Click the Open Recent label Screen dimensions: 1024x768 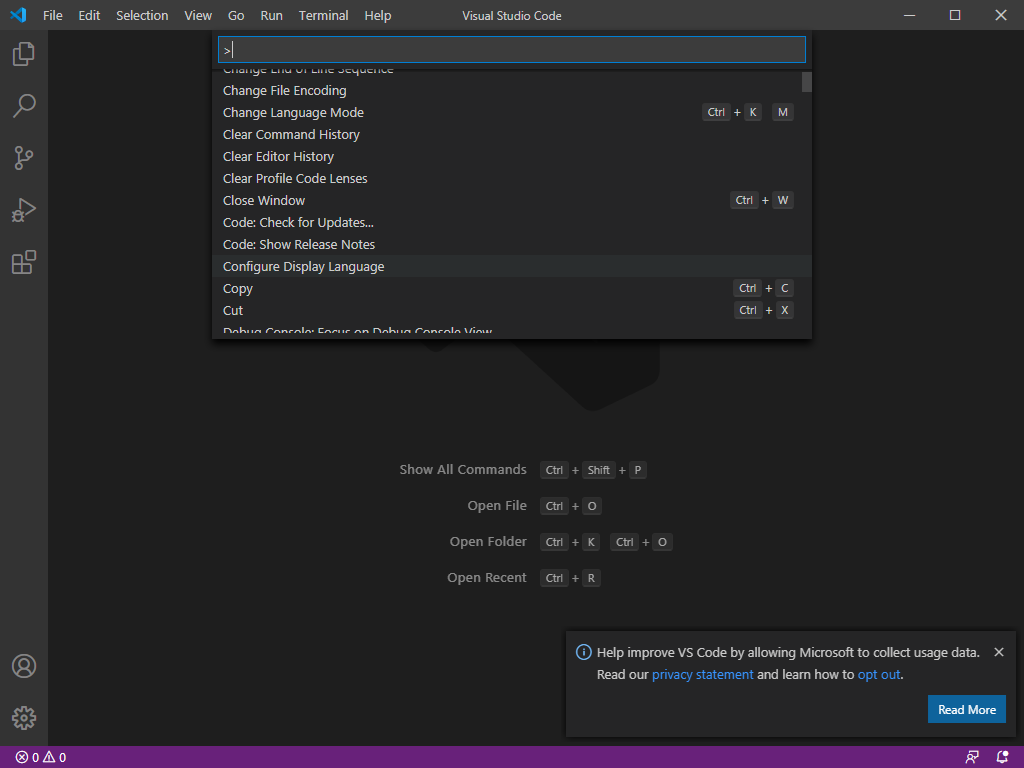tap(487, 577)
